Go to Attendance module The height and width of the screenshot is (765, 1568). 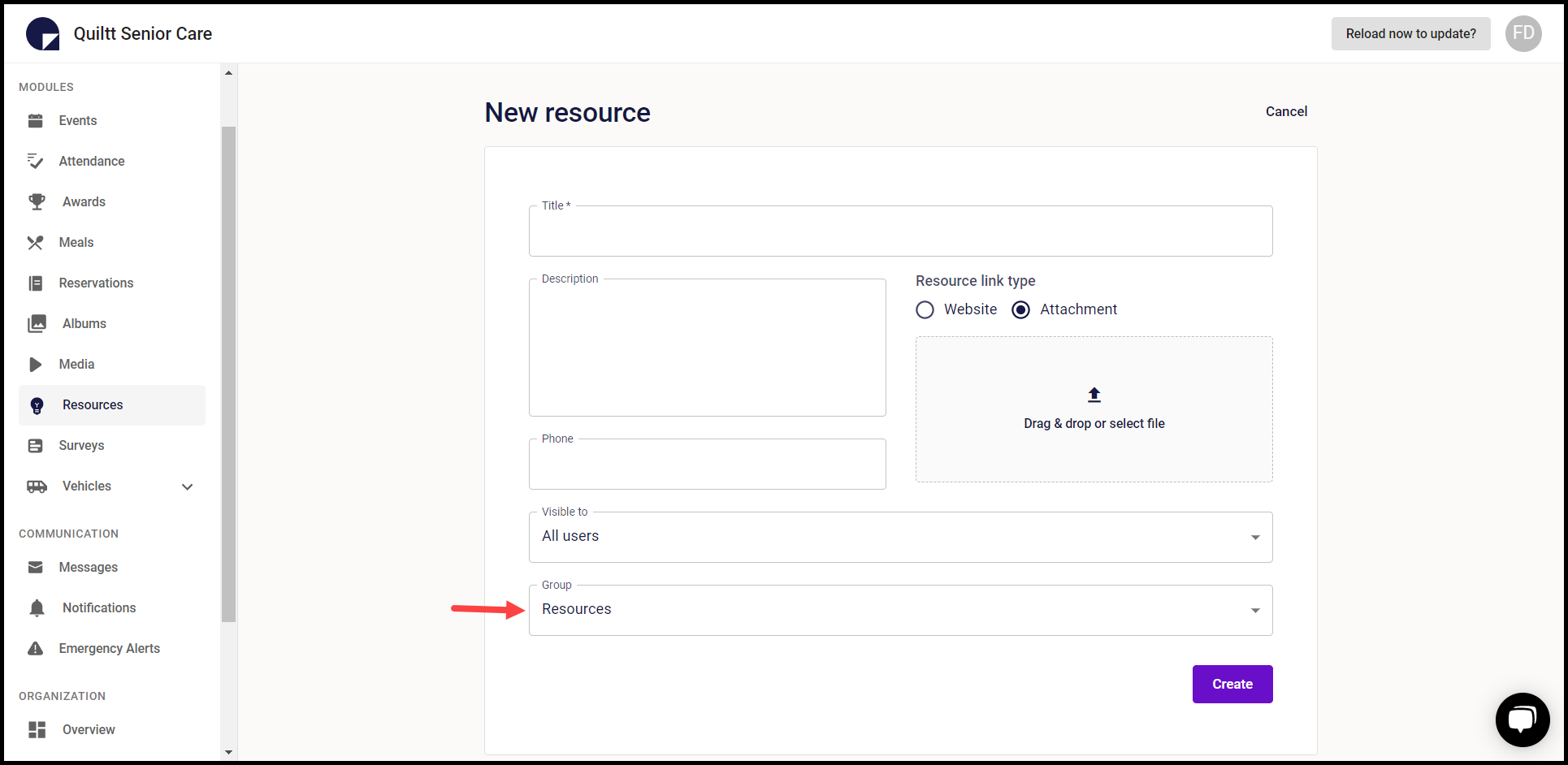tap(112, 162)
